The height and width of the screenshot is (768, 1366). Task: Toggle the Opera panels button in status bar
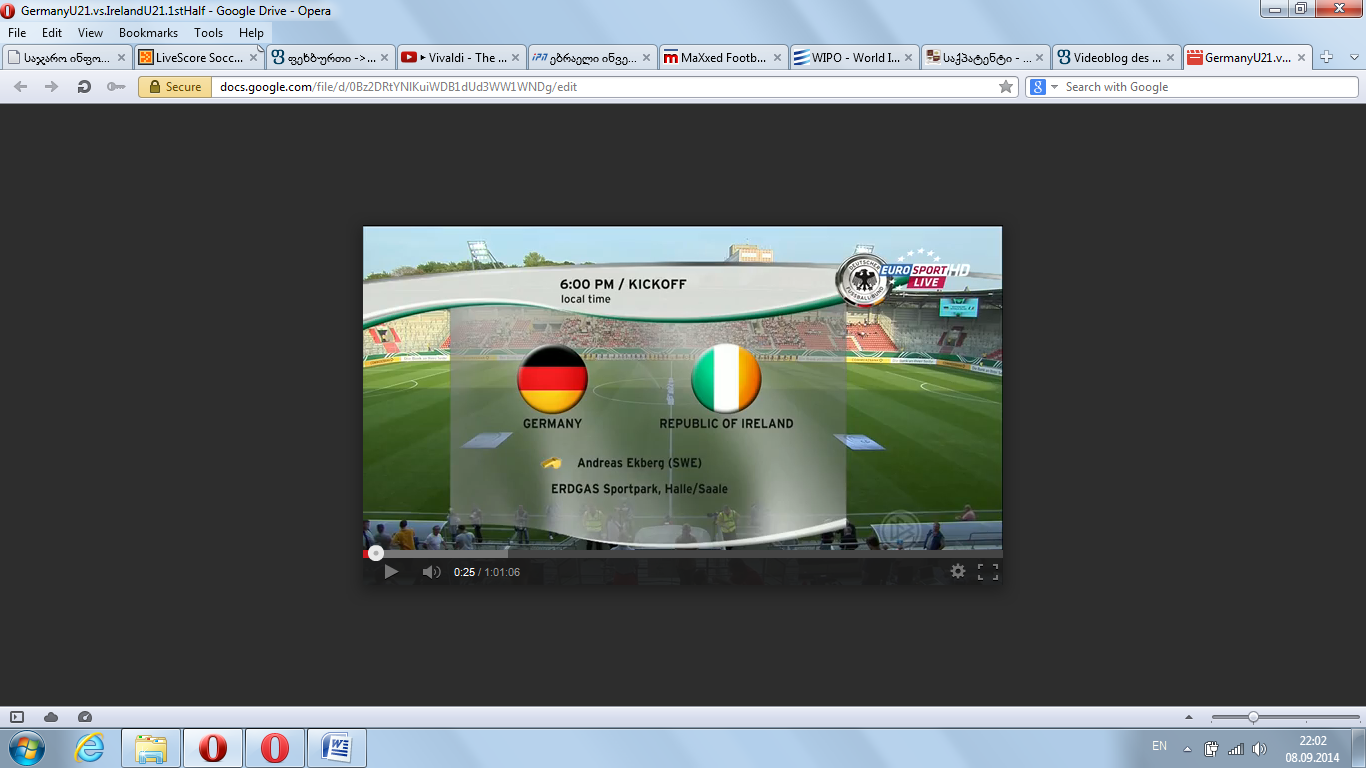(17, 717)
